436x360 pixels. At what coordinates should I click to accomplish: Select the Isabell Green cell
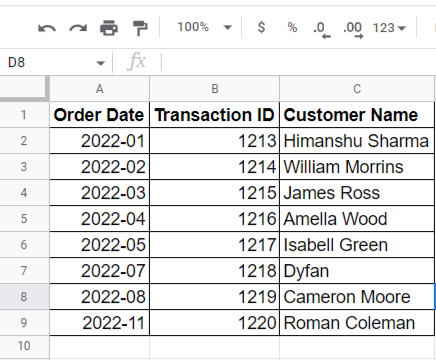click(357, 245)
